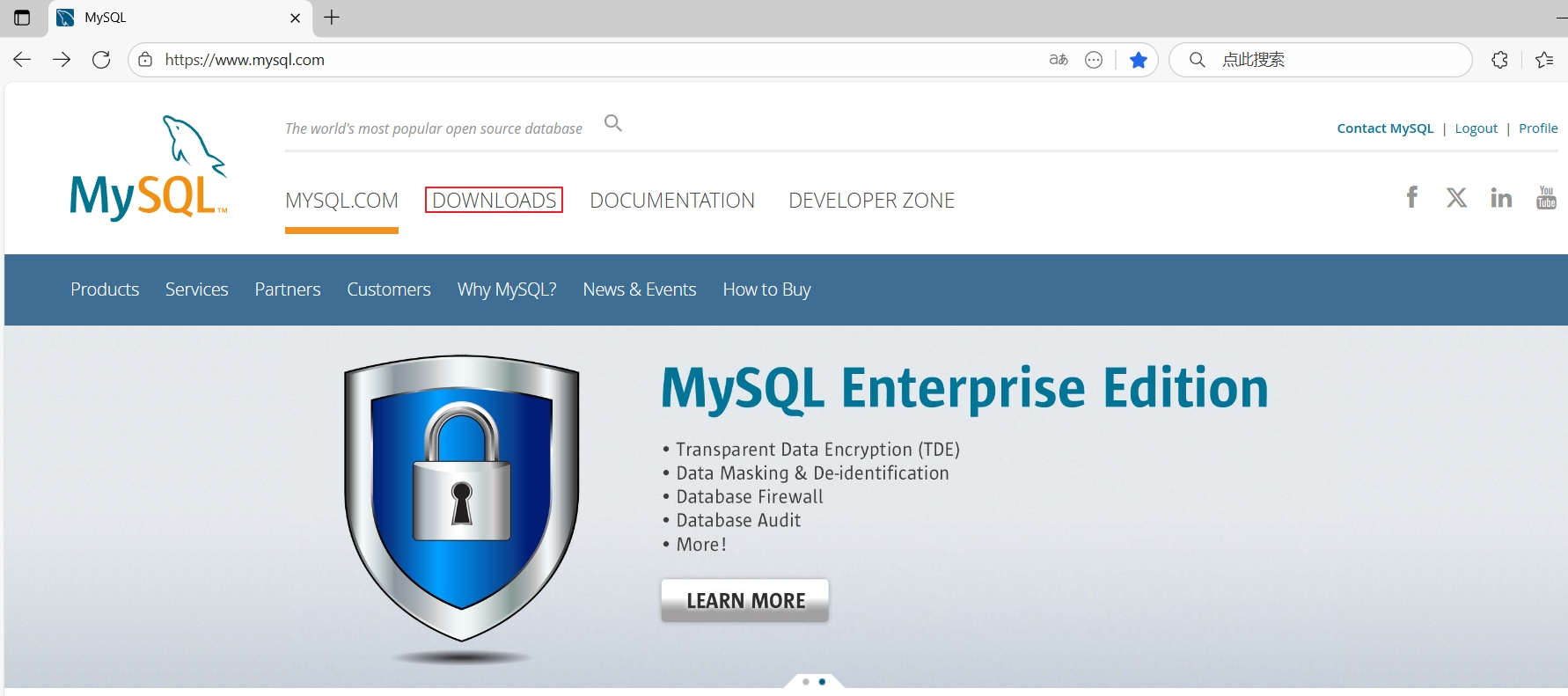1568x696 pixels.
Task: Select the second carousel dot indicator
Action: tap(823, 682)
